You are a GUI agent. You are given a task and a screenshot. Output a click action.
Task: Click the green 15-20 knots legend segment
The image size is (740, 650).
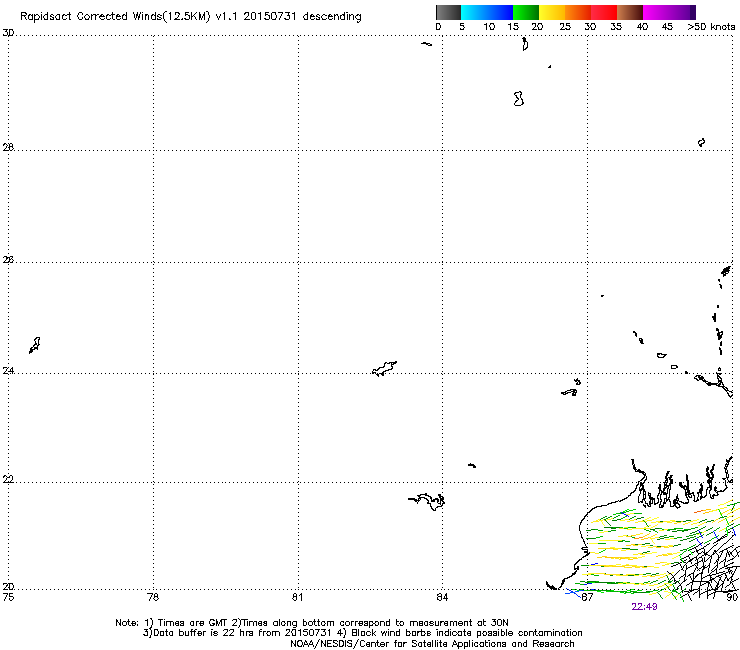(526, 12)
